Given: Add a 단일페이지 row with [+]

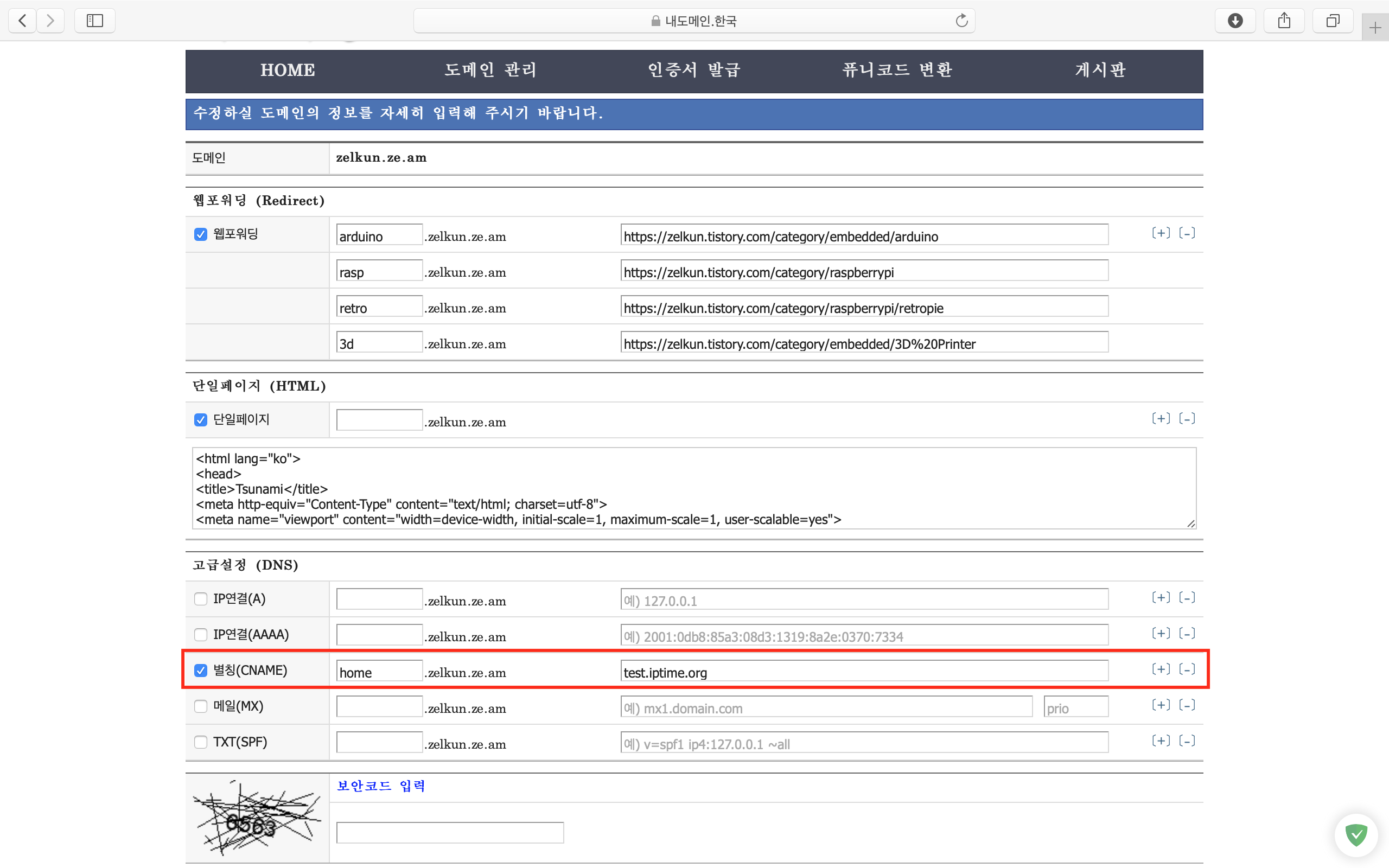Looking at the screenshot, I should [x=1161, y=418].
